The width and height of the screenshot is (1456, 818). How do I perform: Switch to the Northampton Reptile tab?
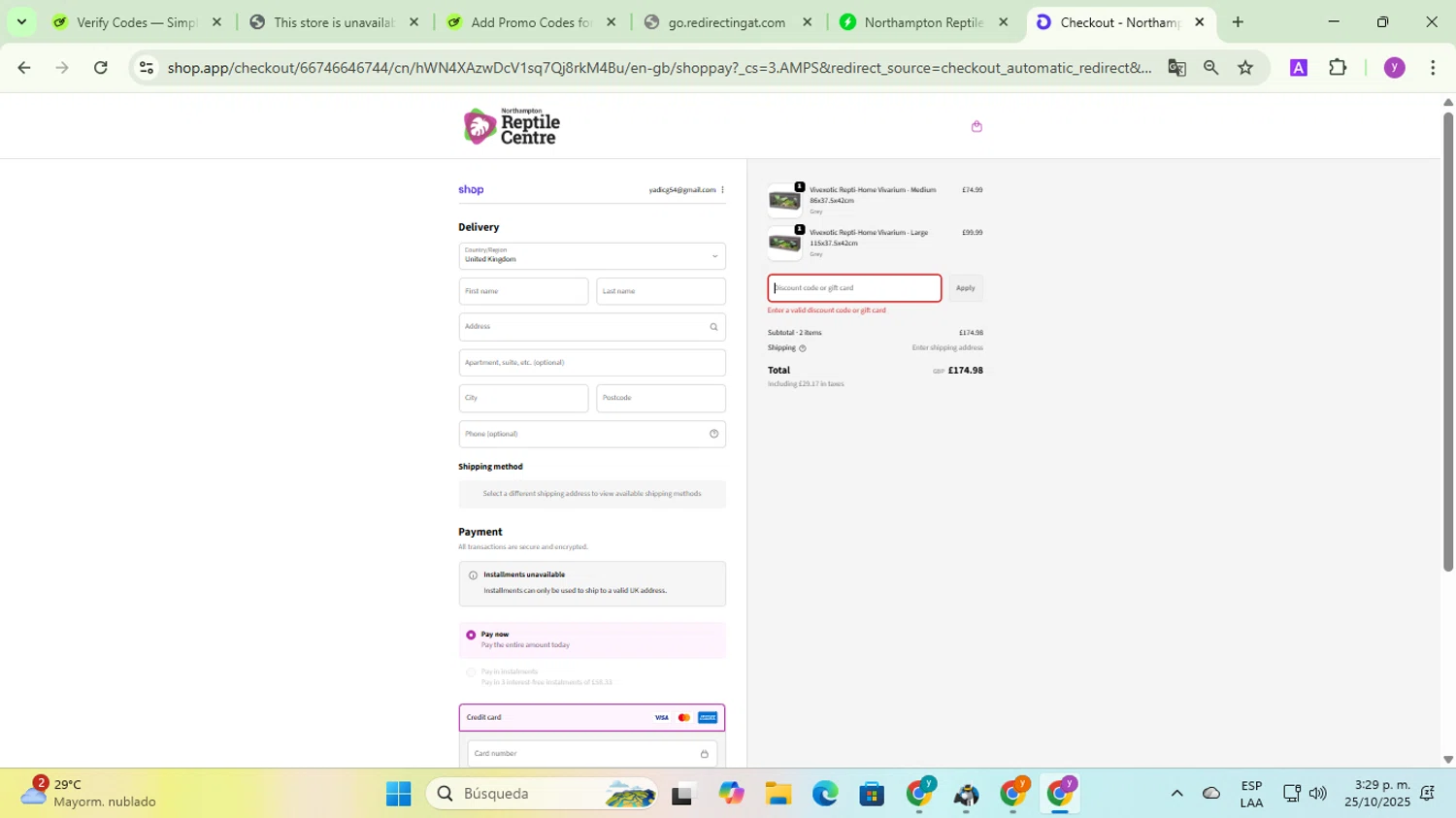pos(923,22)
